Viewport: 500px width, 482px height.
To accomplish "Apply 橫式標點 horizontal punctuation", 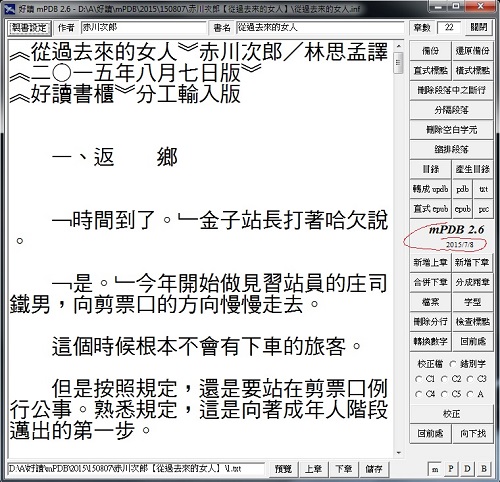I will 472,70.
